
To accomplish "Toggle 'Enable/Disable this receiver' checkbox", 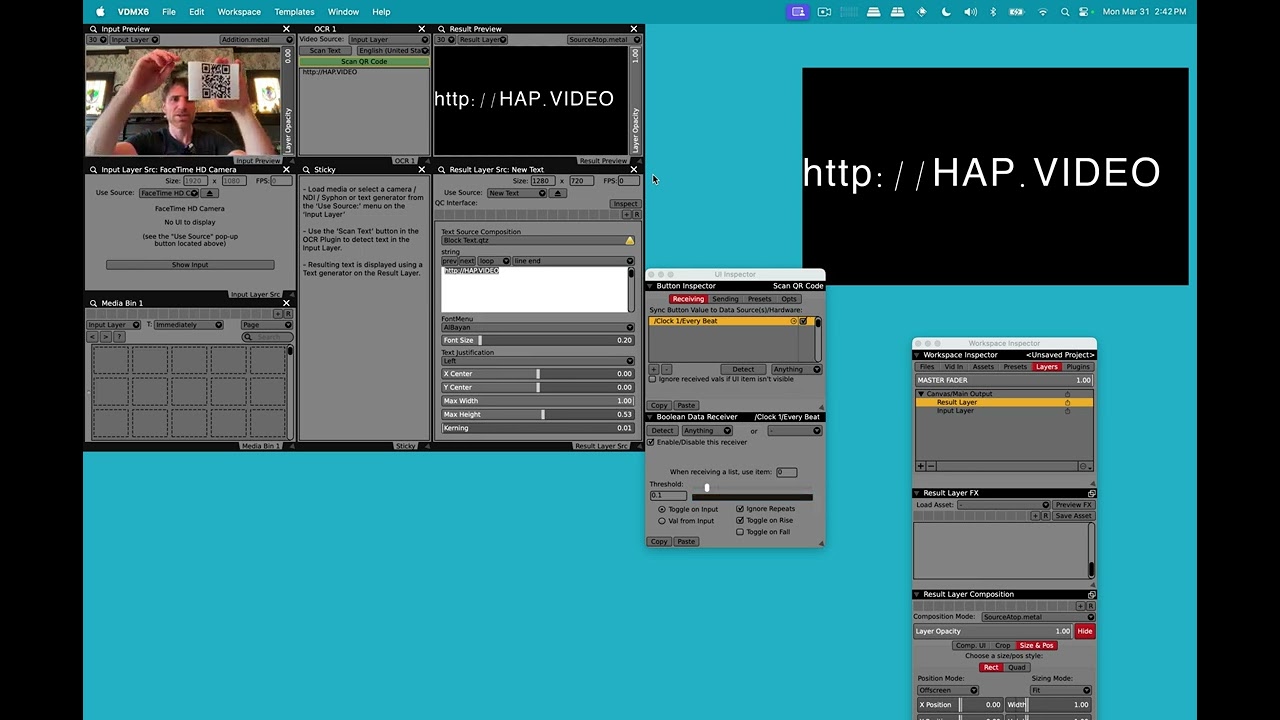I will [651, 442].
